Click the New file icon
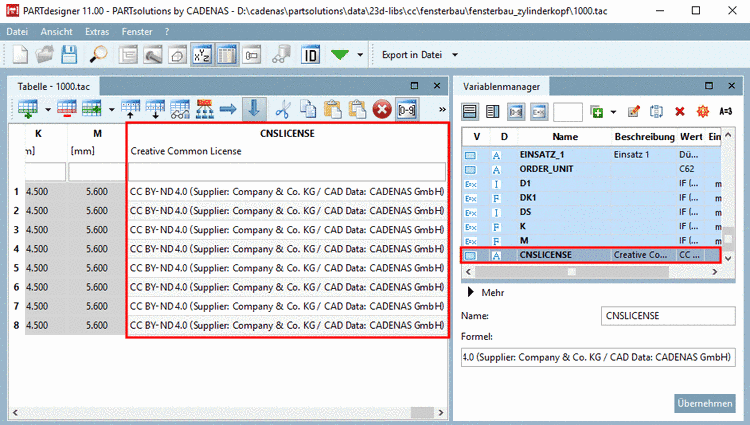 [20, 55]
